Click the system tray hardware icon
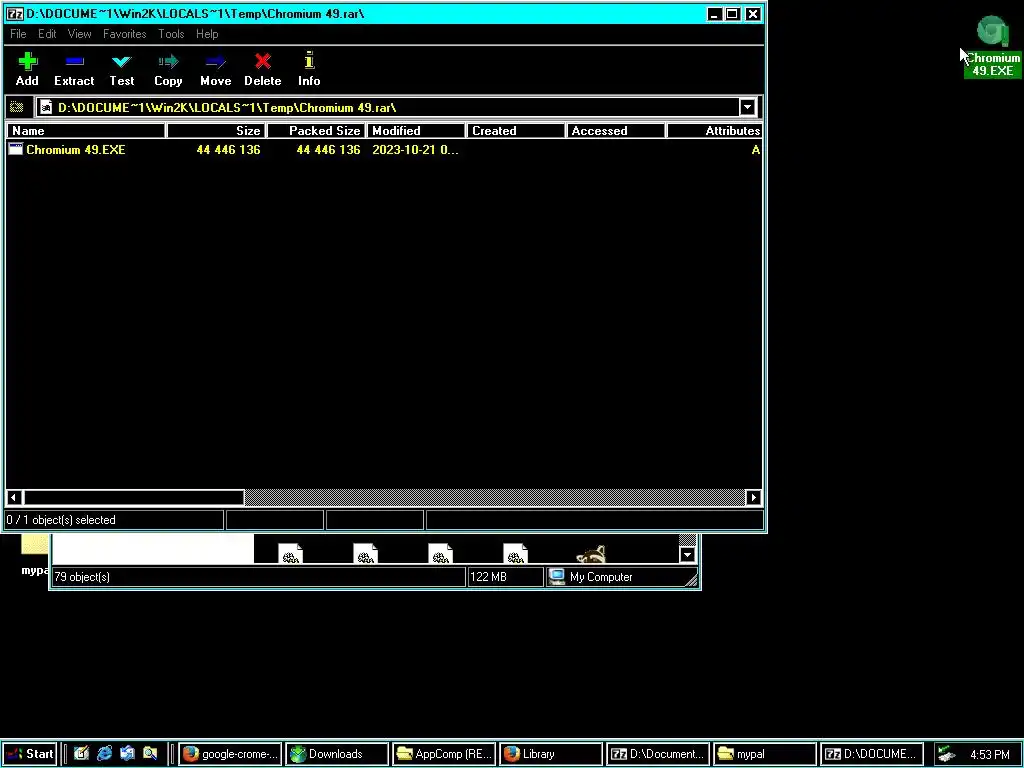1024x768 pixels. 947,754
